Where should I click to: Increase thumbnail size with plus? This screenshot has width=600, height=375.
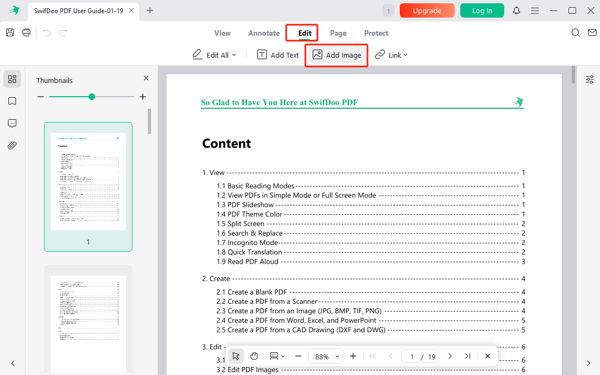143,97
